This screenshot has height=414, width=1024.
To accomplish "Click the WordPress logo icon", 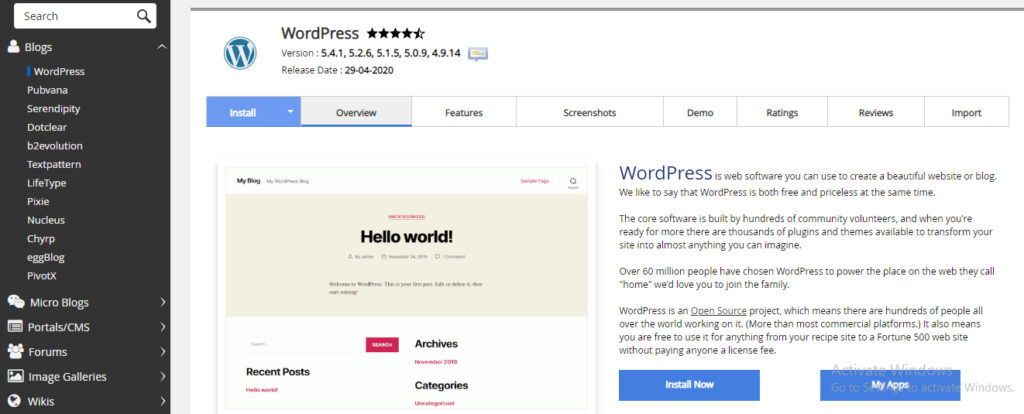I will coord(240,54).
